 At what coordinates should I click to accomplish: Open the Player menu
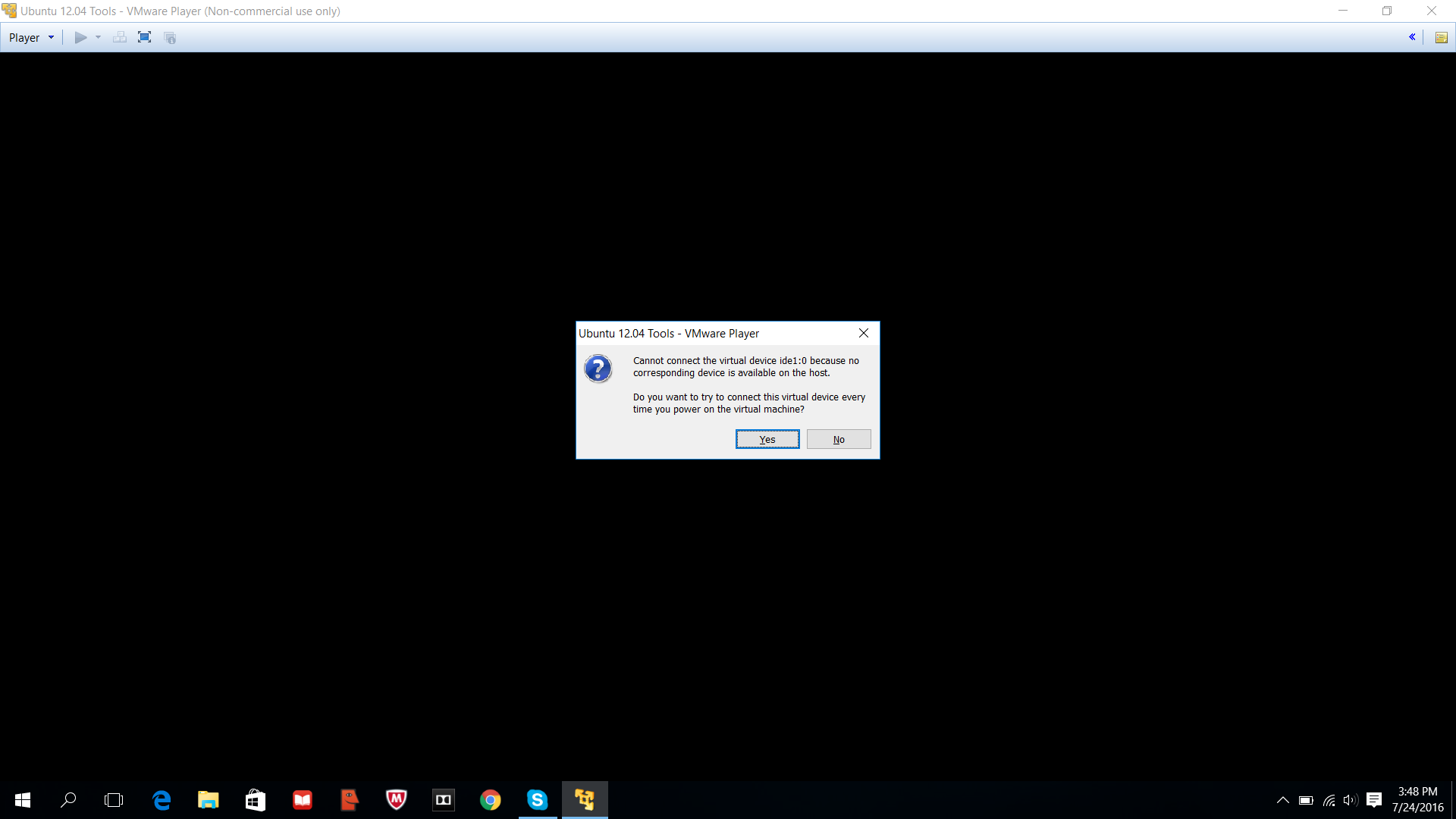25,36
